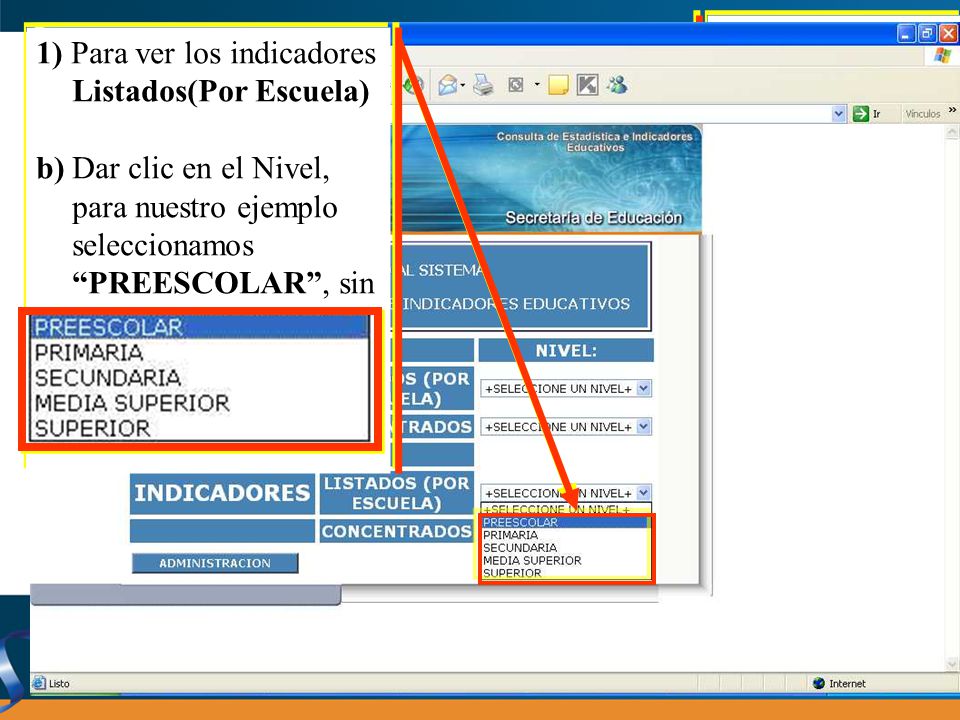Click the Secretaría de Educación header text
Screen dimensions: 960x720
pyautogui.click(x=593, y=218)
